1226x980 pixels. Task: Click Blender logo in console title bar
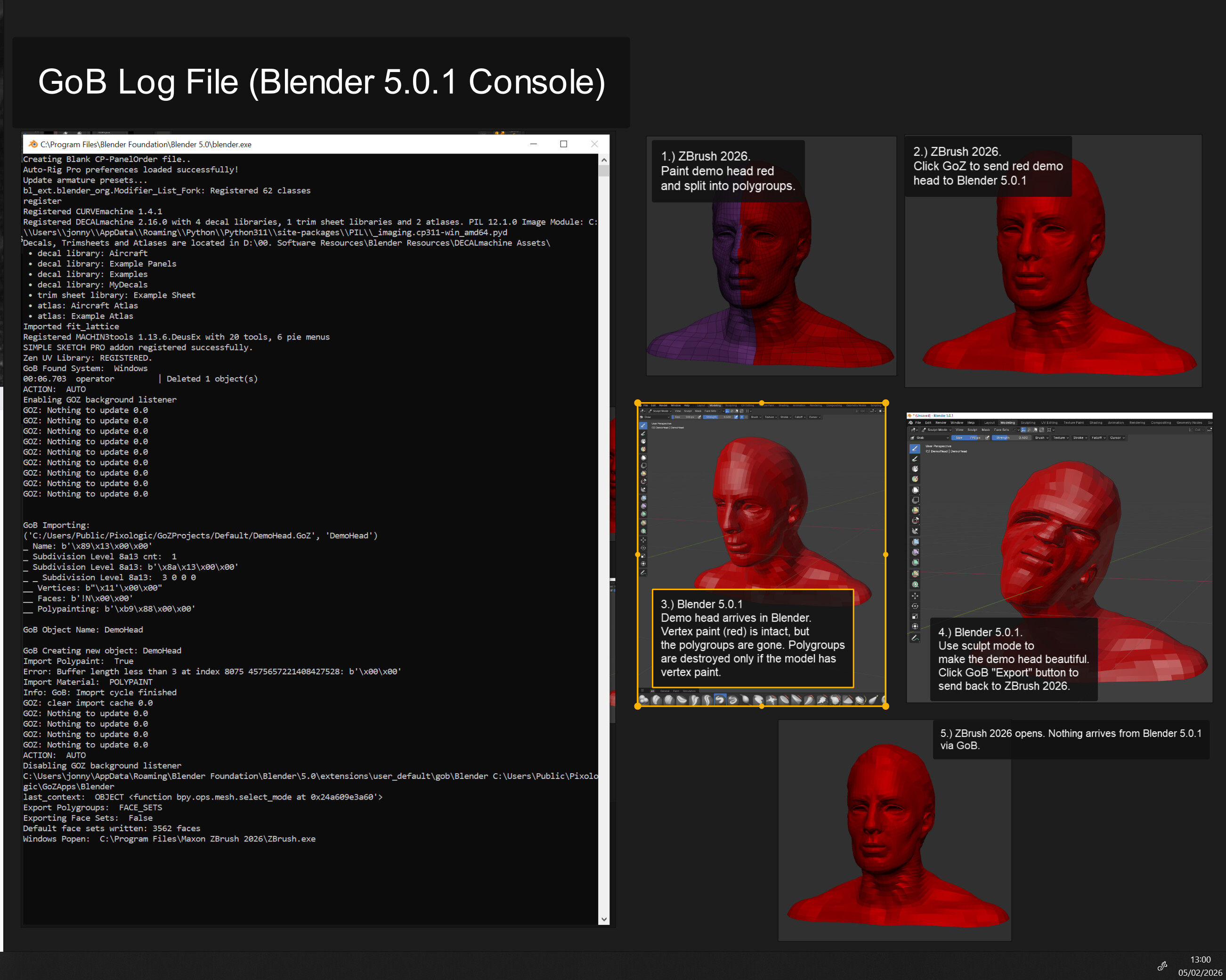click(x=33, y=145)
